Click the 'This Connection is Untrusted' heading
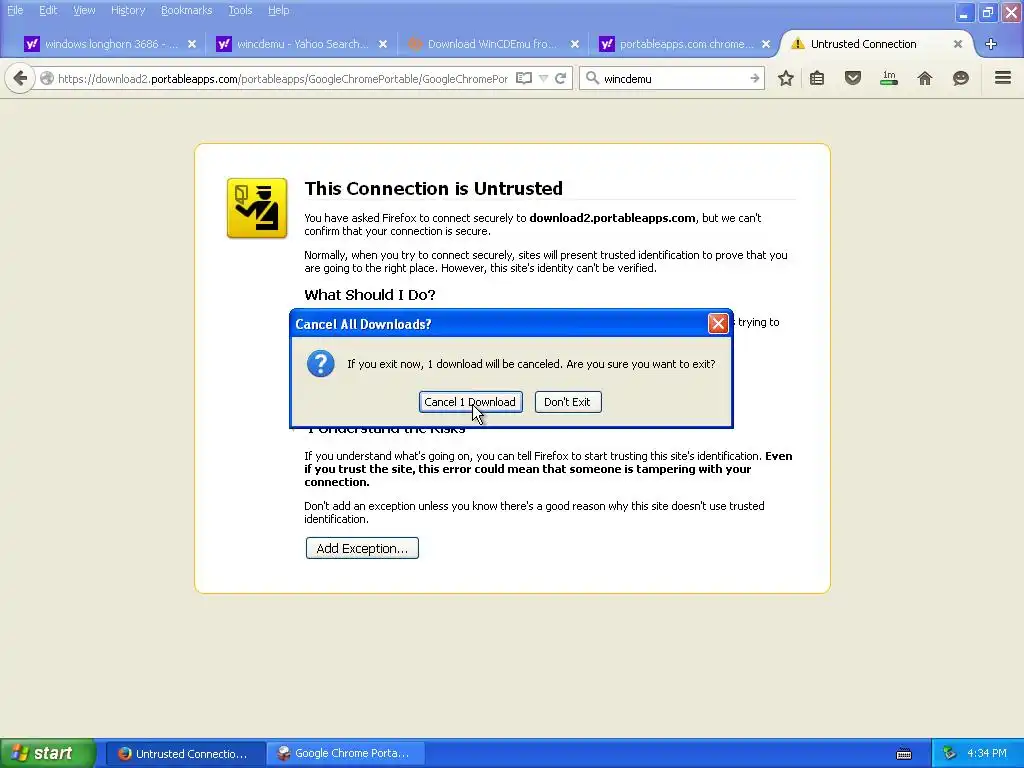This screenshot has height=768, width=1024. tap(434, 188)
